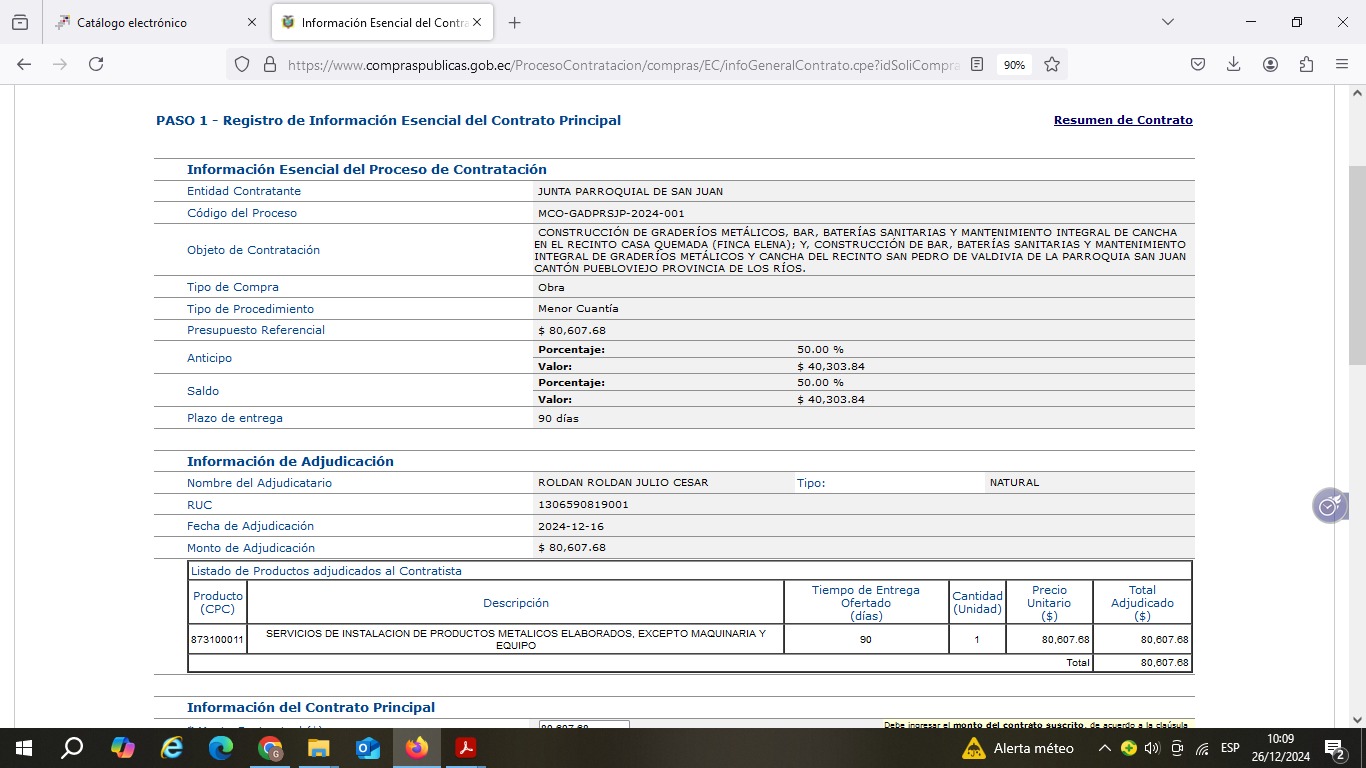Image resolution: width=1366 pixels, height=768 pixels.
Task: Click the contract amount input field
Action: (x=584, y=725)
